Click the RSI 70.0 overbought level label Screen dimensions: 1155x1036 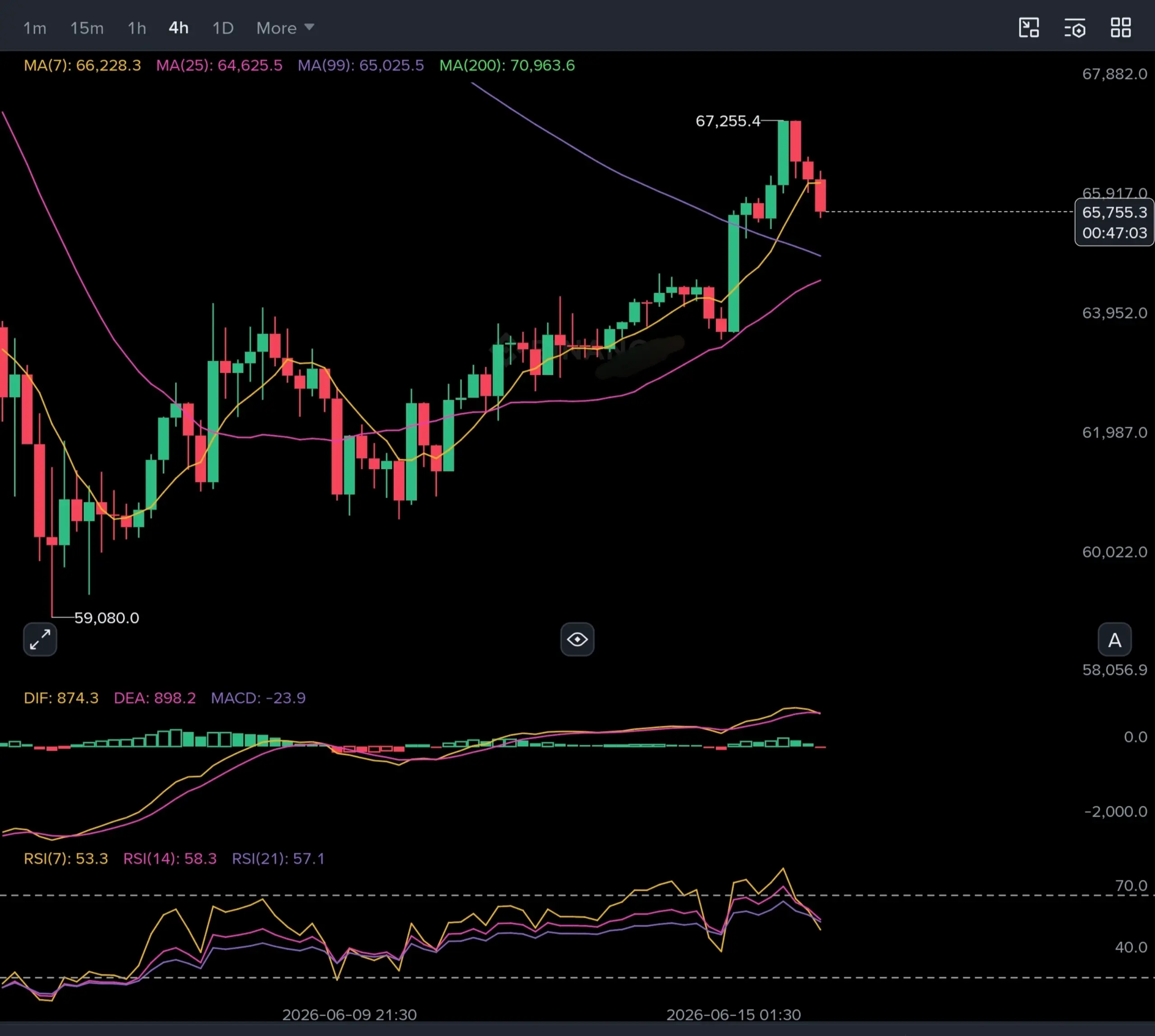tap(1131, 886)
